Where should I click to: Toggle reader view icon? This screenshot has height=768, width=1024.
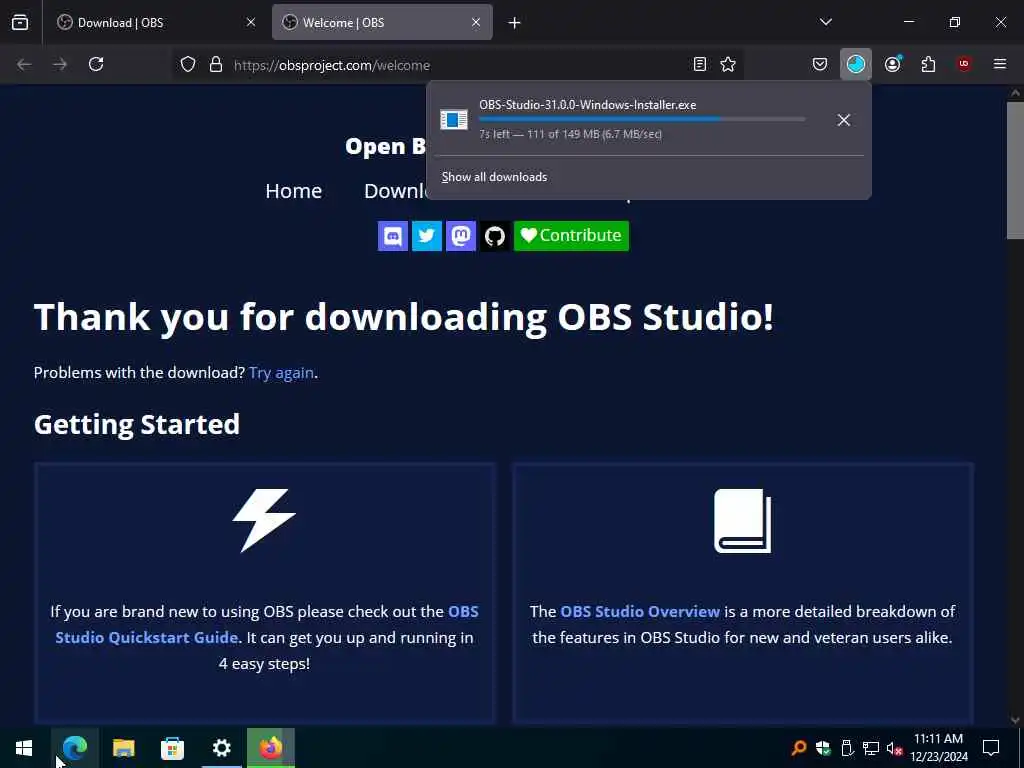pos(700,64)
